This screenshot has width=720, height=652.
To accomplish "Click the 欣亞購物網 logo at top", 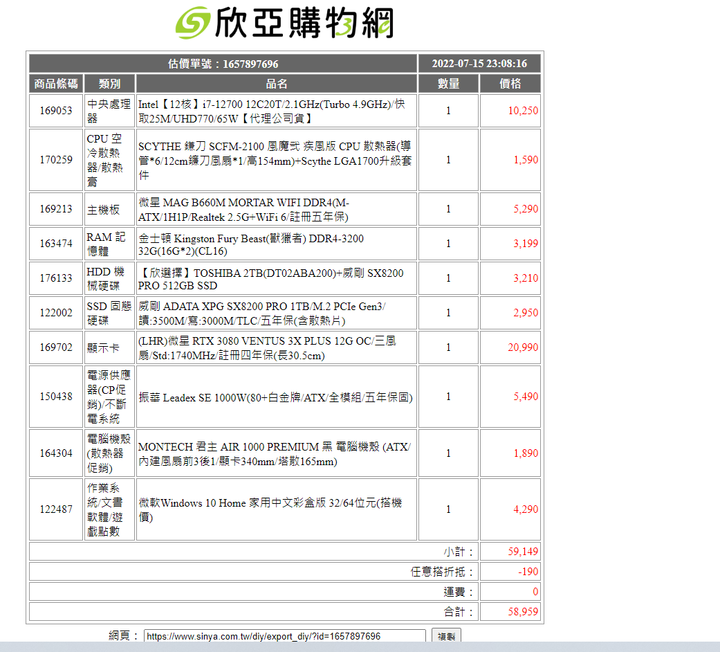I will [284, 23].
